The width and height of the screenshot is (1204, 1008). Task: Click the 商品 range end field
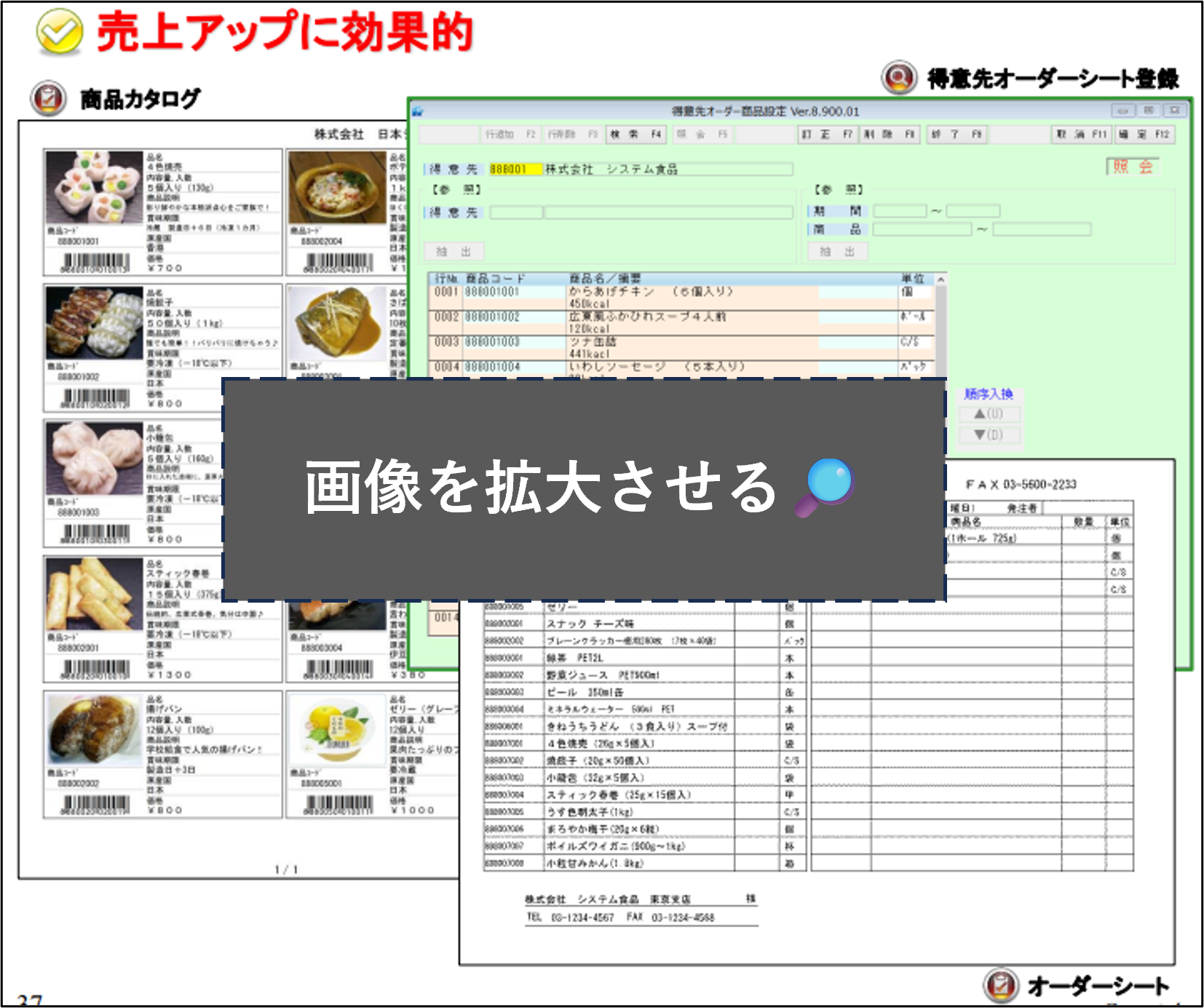click(1042, 230)
